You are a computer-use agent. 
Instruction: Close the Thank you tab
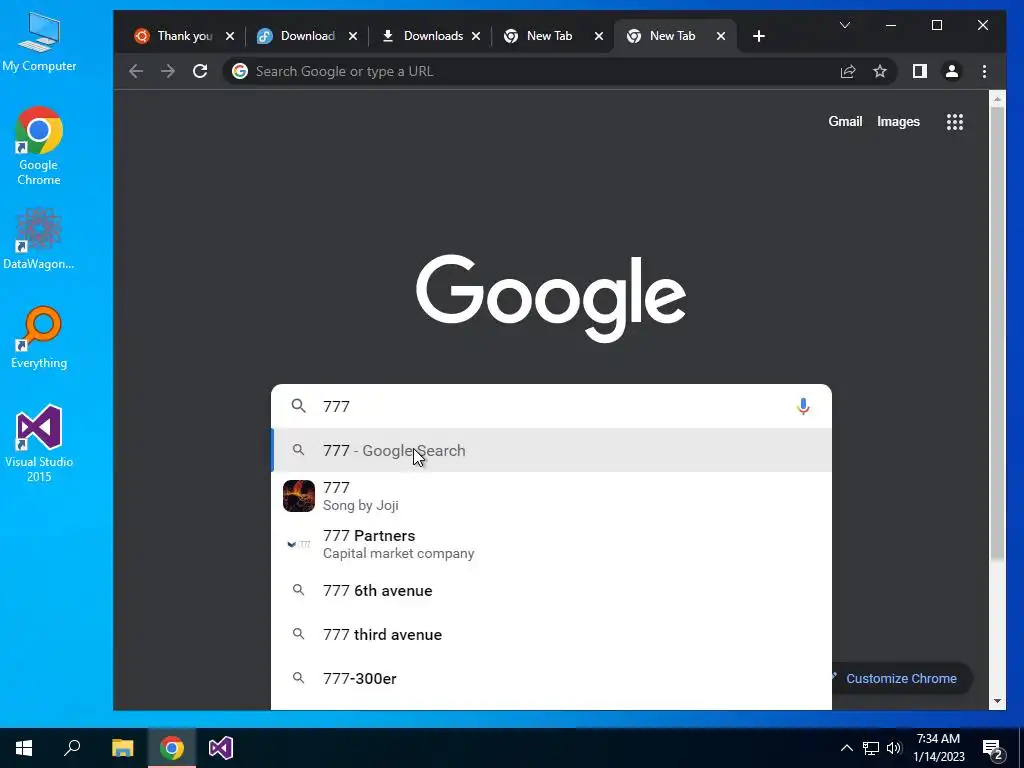click(230, 36)
